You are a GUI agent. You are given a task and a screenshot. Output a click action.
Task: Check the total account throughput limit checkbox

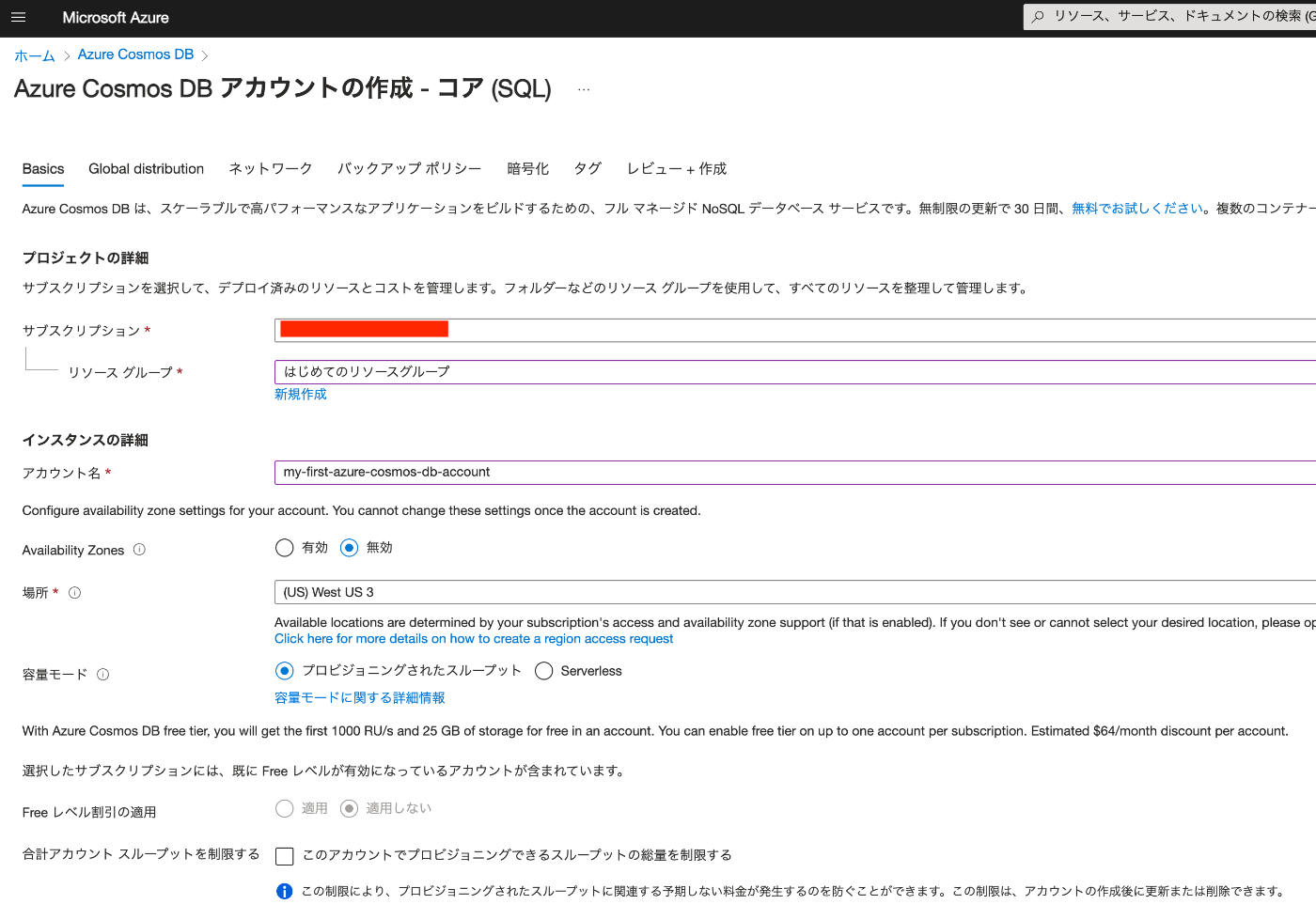pyautogui.click(x=284, y=856)
